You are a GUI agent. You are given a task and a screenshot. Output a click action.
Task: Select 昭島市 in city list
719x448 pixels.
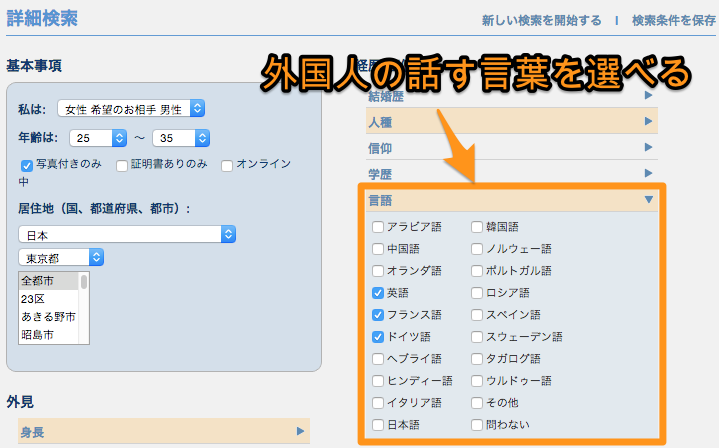(x=49, y=335)
